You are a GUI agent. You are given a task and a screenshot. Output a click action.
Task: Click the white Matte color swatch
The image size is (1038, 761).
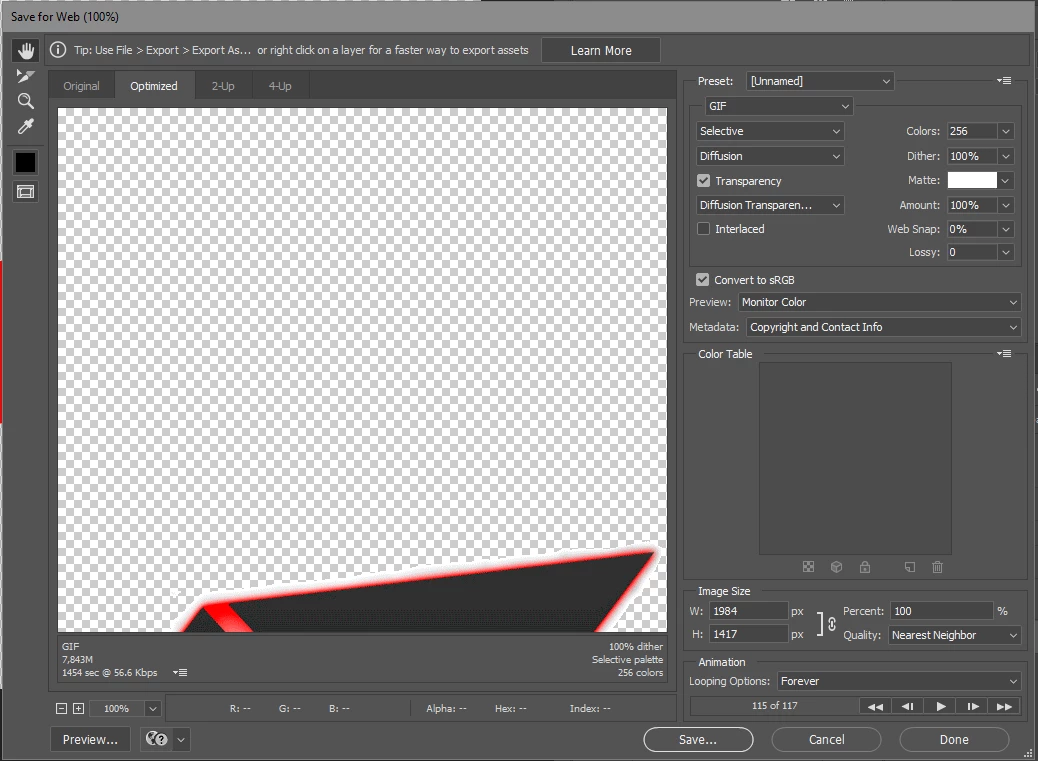coord(972,180)
